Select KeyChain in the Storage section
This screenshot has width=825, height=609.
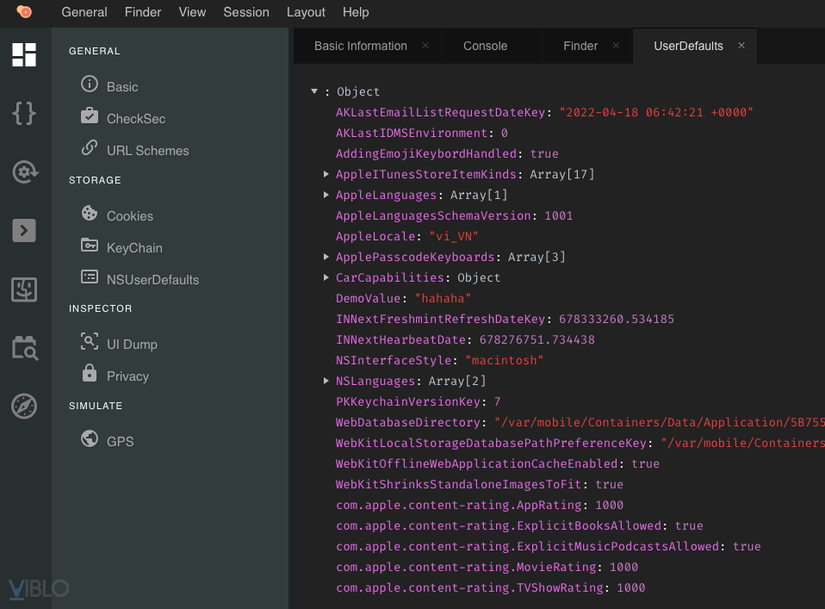coord(134,247)
